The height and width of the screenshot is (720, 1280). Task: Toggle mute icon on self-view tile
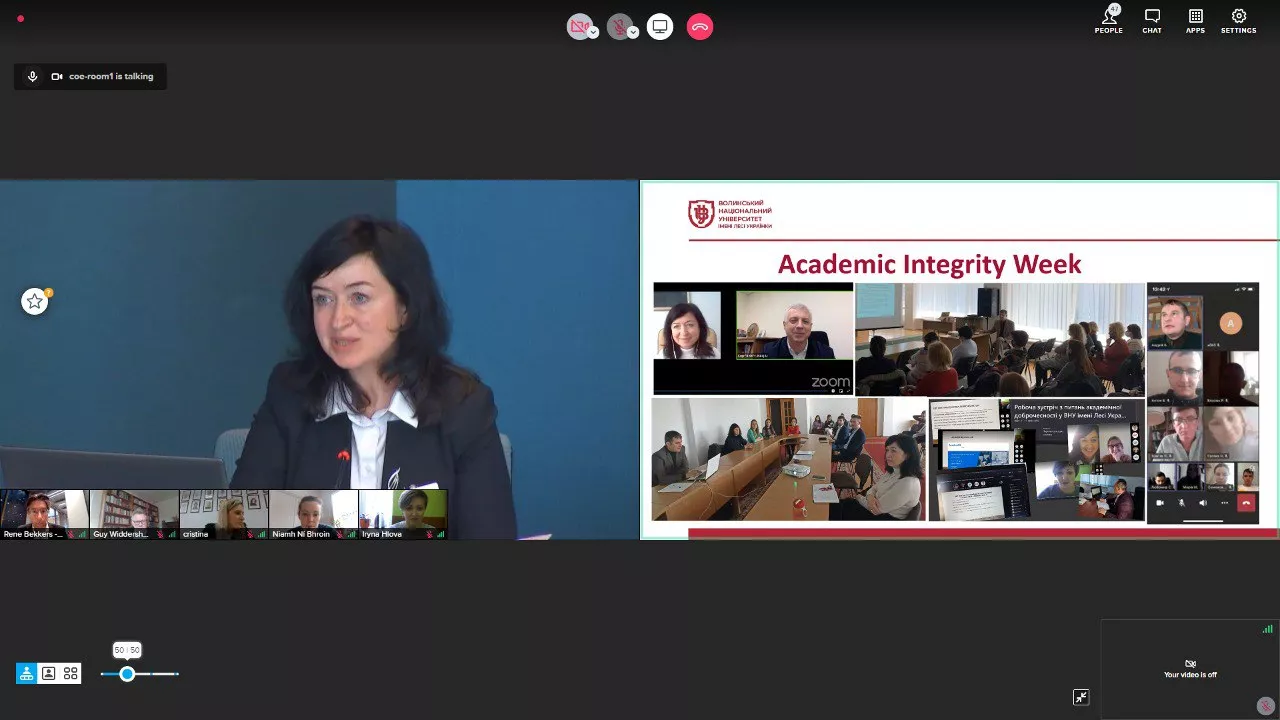[x=1265, y=705]
